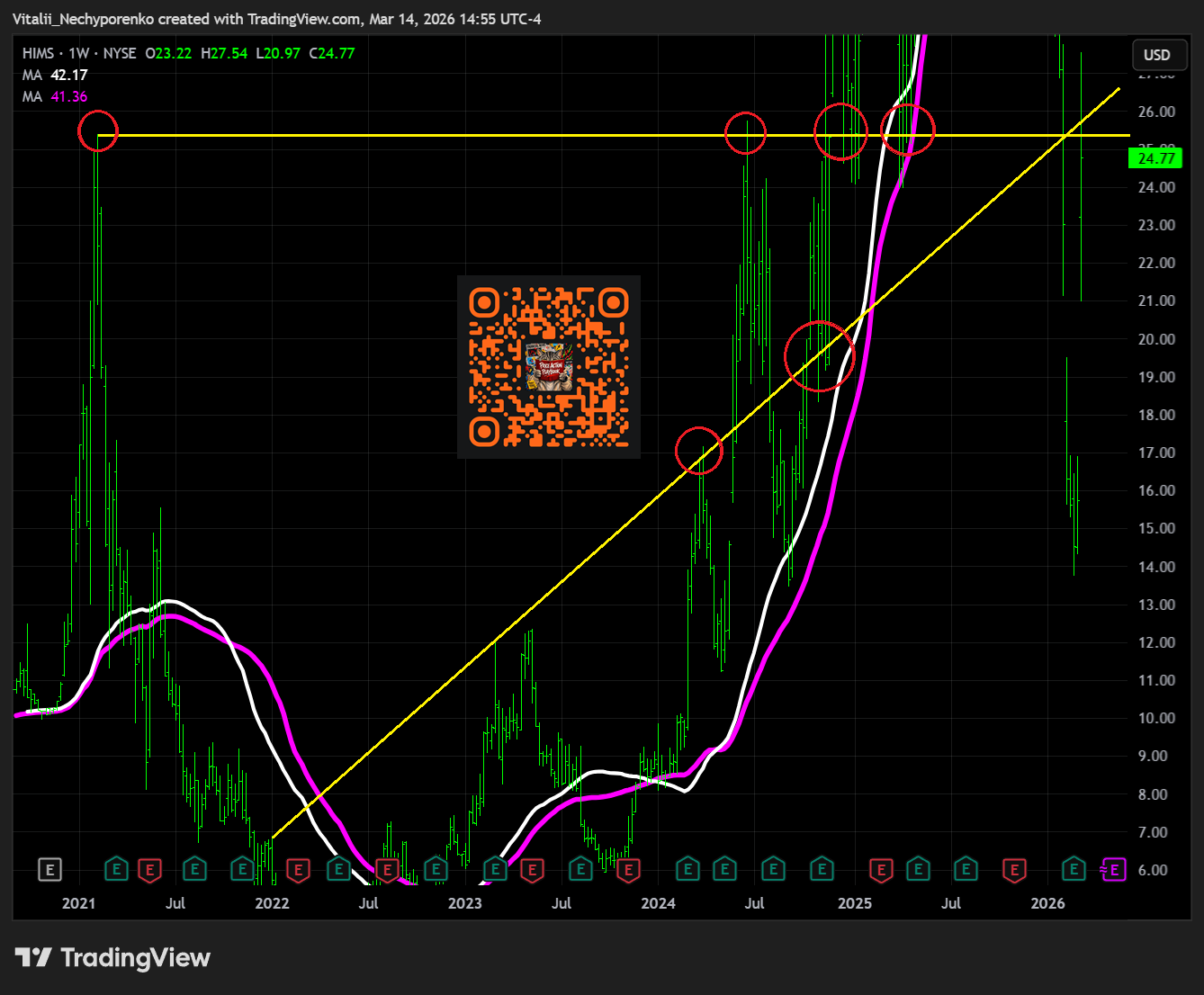Click the 16.00 price axis label
1204x995 pixels.
1156,490
